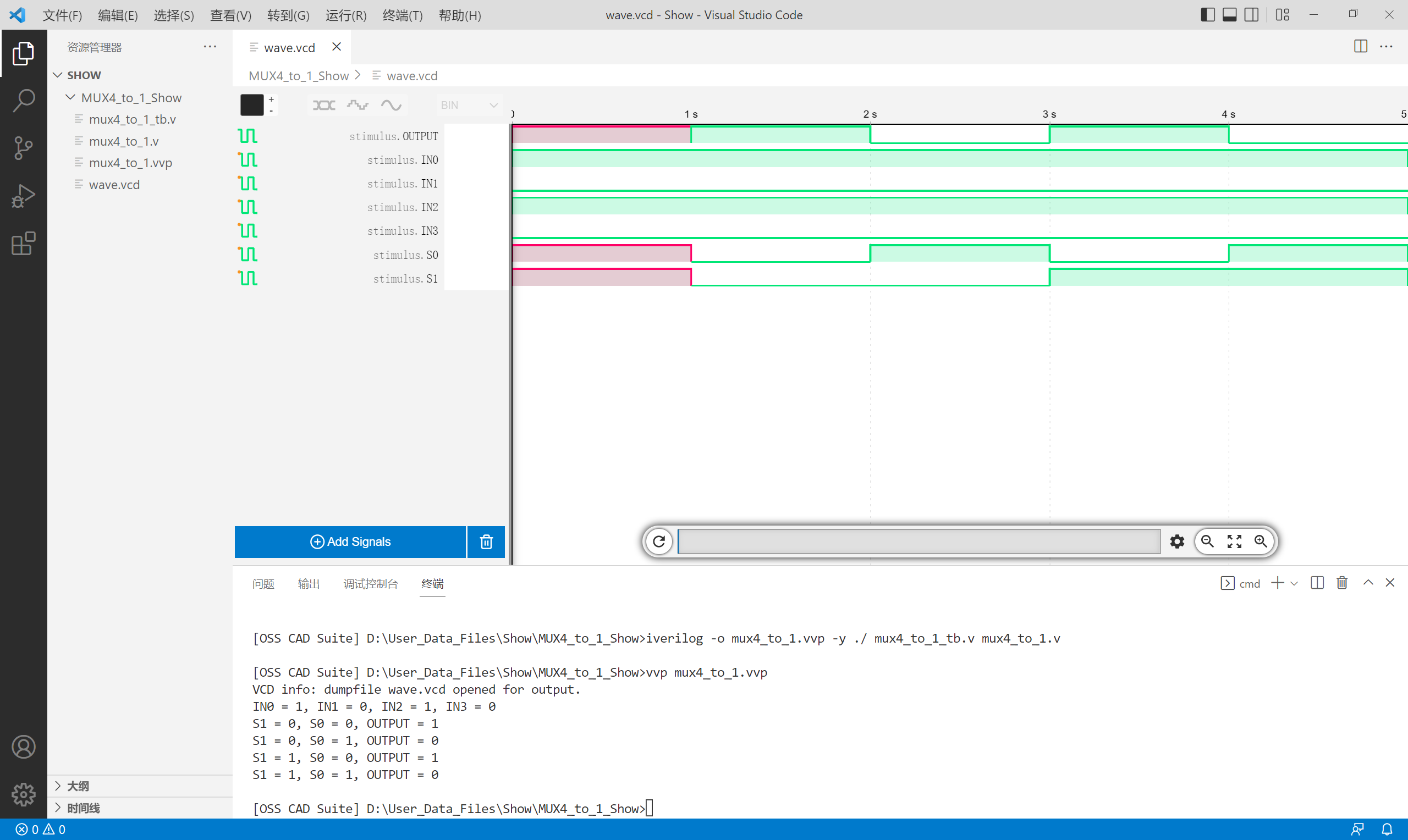The height and width of the screenshot is (840, 1408).
Task: Select the stimulus.IN3 signal name
Action: 403,231
